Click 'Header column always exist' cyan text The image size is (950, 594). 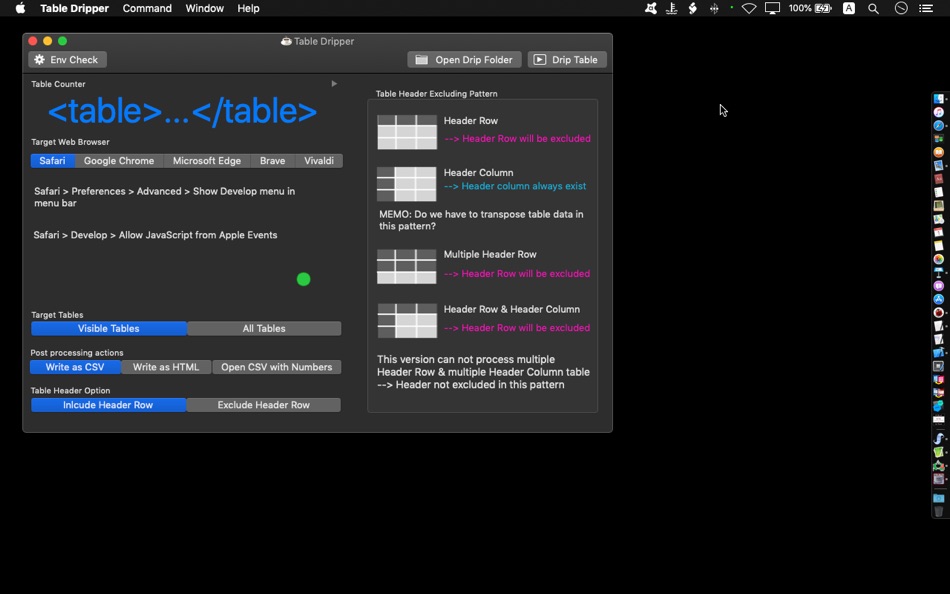pyautogui.click(x=515, y=186)
